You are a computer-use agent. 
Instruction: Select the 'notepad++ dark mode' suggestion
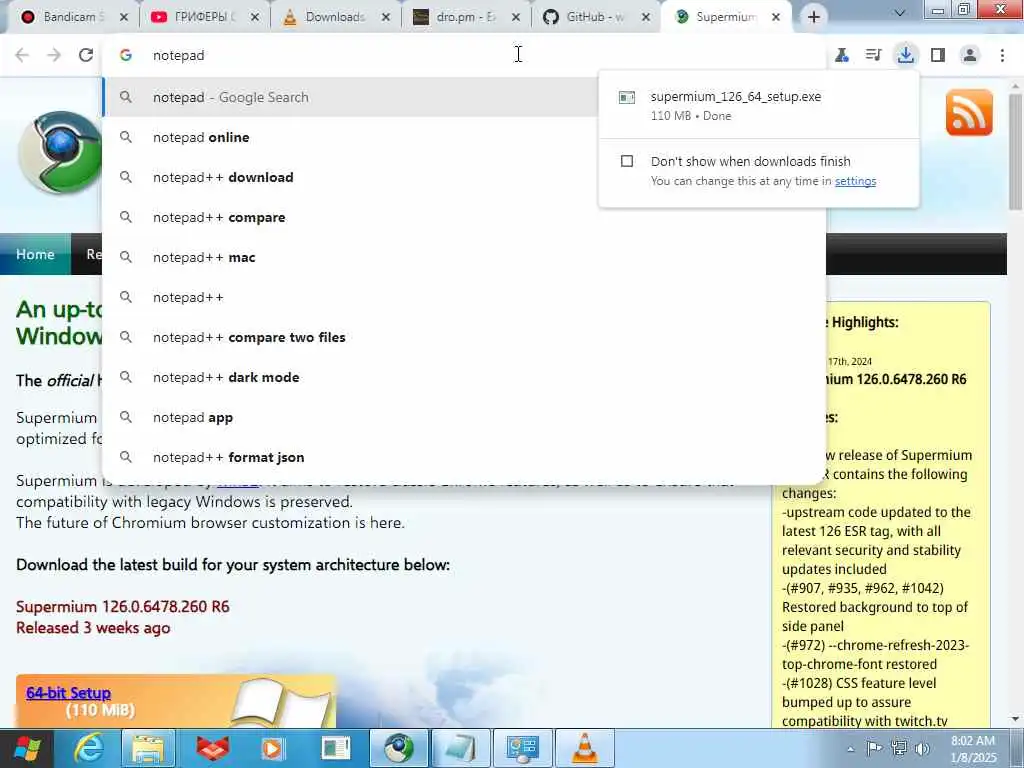(464, 377)
